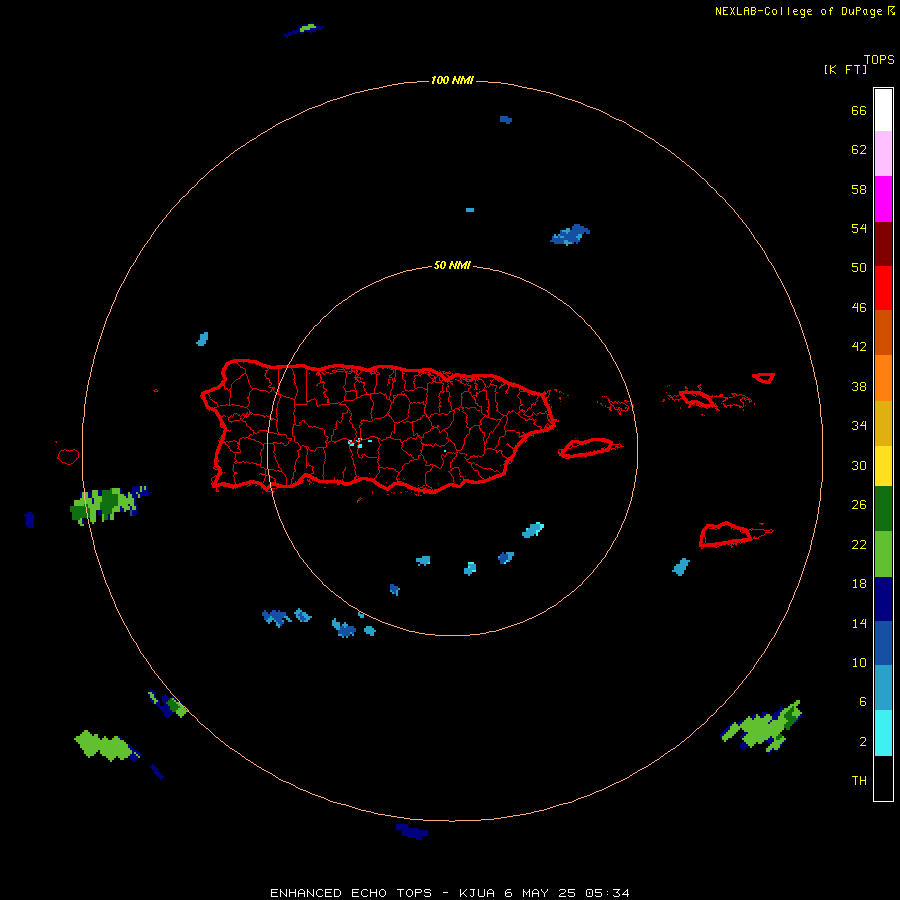Viewport: 900px width, 900px height.
Task: Click the 50 NMI range ring label
Action: (x=452, y=265)
